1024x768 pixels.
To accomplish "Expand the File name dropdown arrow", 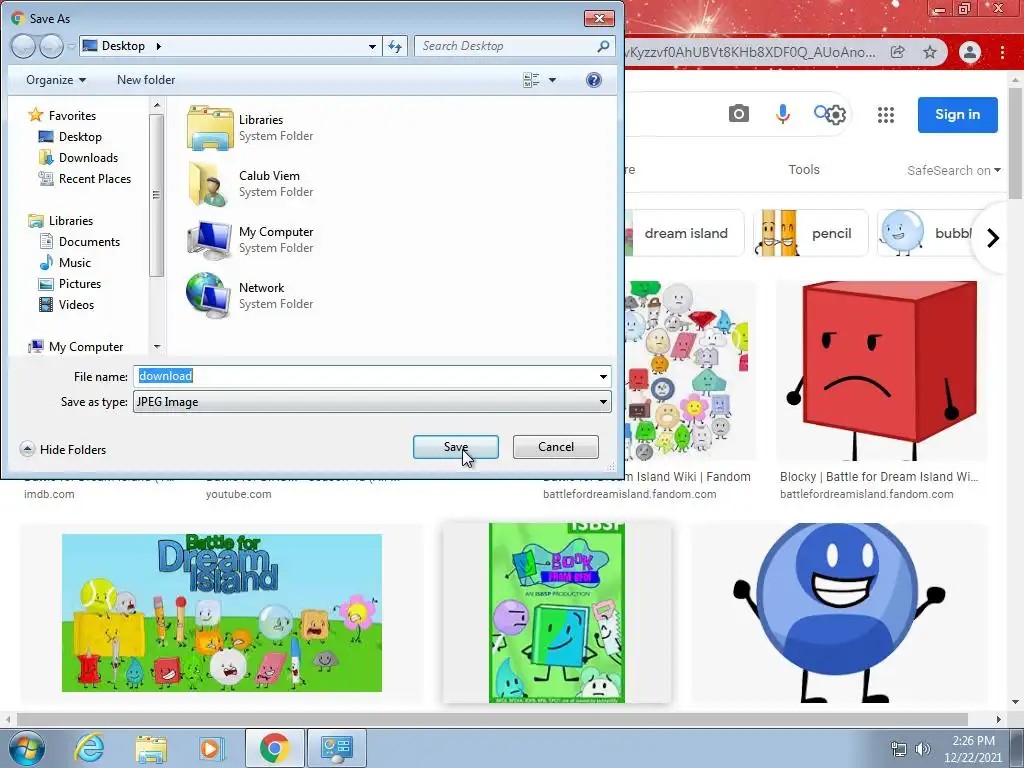I will pos(603,377).
